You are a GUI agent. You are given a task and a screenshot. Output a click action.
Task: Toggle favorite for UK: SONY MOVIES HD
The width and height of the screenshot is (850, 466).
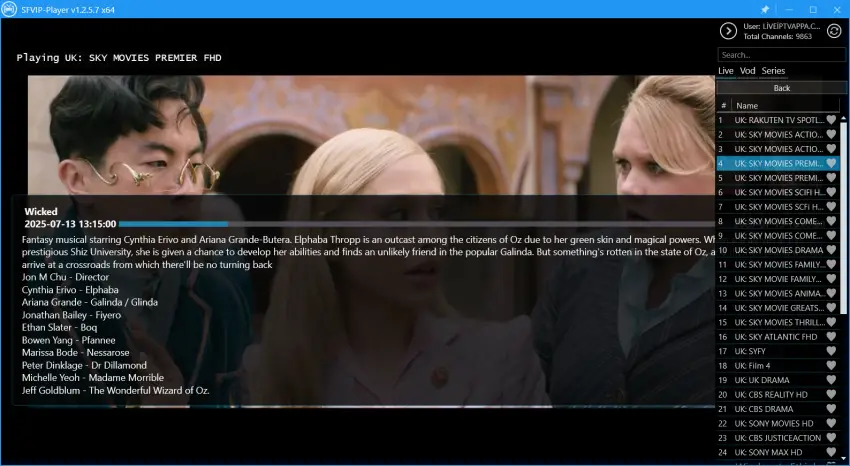point(831,423)
